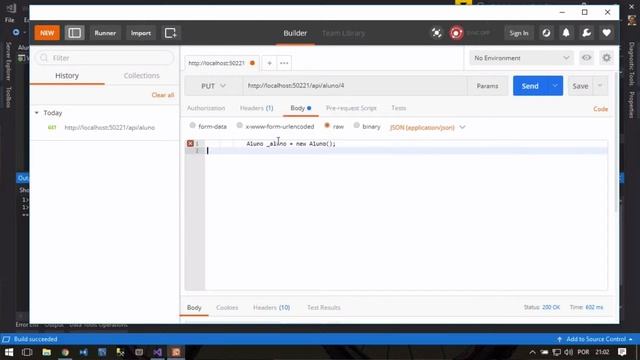Image resolution: width=640 pixels, height=360 pixels.
Task: Open Visual Studio from the taskbar
Action: 158,352
